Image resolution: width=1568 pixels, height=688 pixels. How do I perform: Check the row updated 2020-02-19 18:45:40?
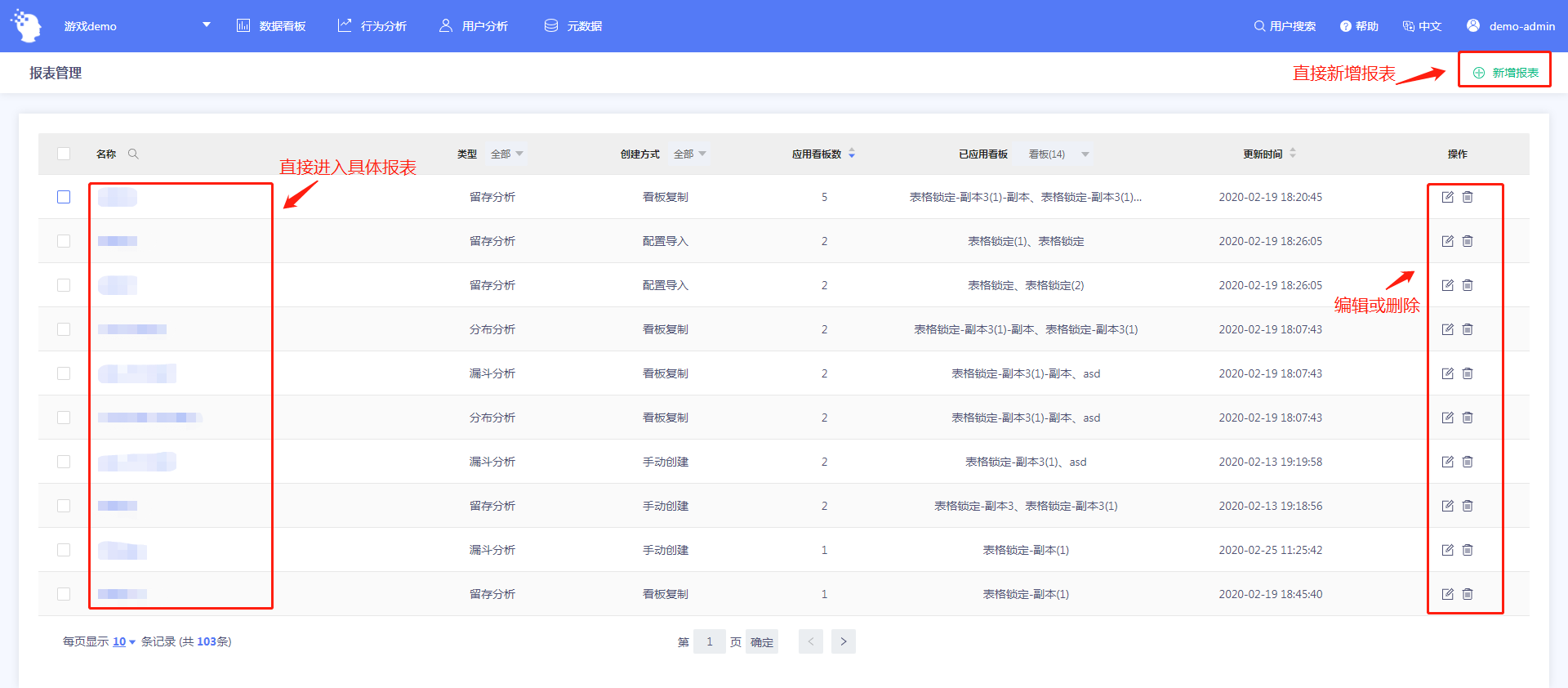point(64,594)
